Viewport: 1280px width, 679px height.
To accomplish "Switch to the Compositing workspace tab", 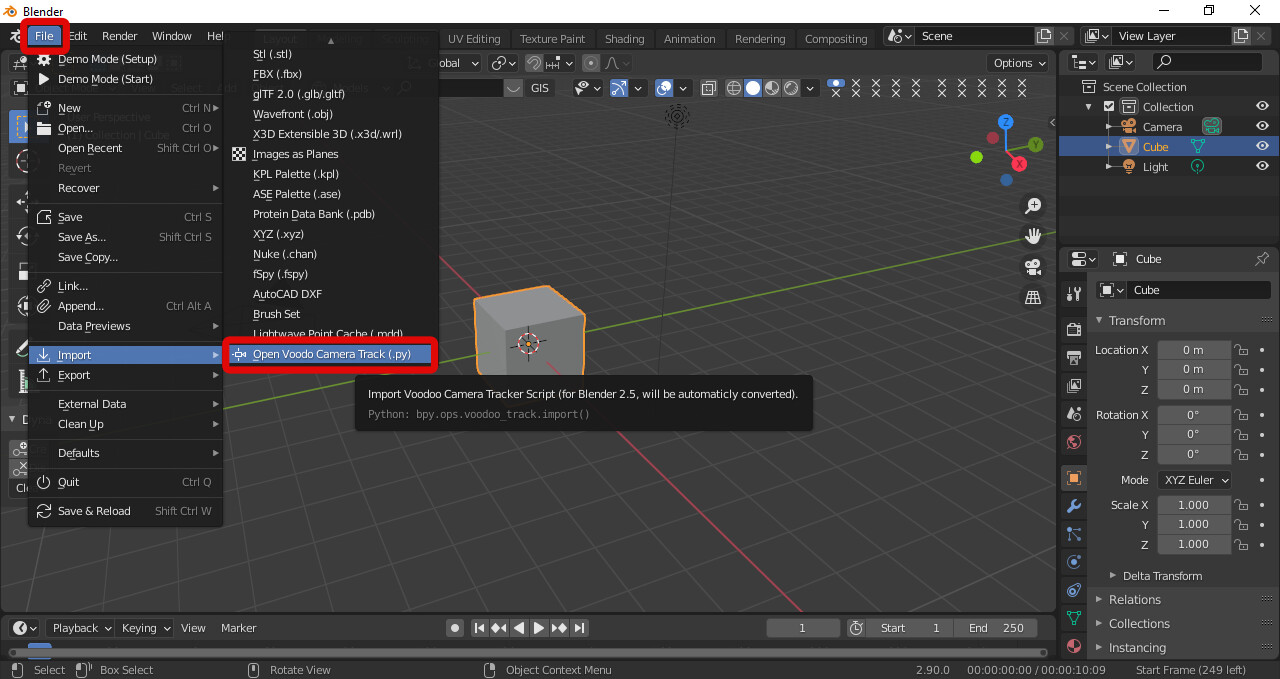I will tap(836, 39).
